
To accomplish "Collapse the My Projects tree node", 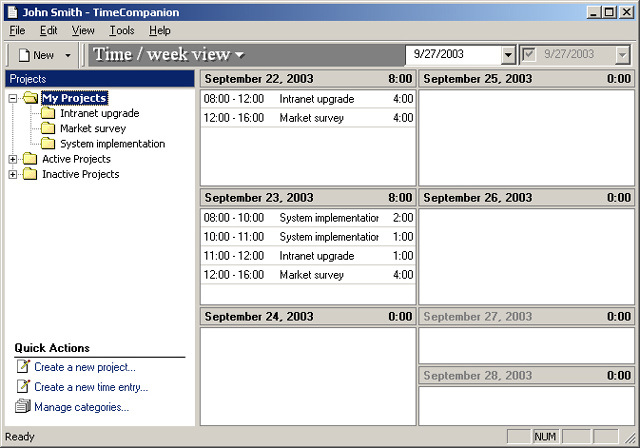I will coord(12,98).
